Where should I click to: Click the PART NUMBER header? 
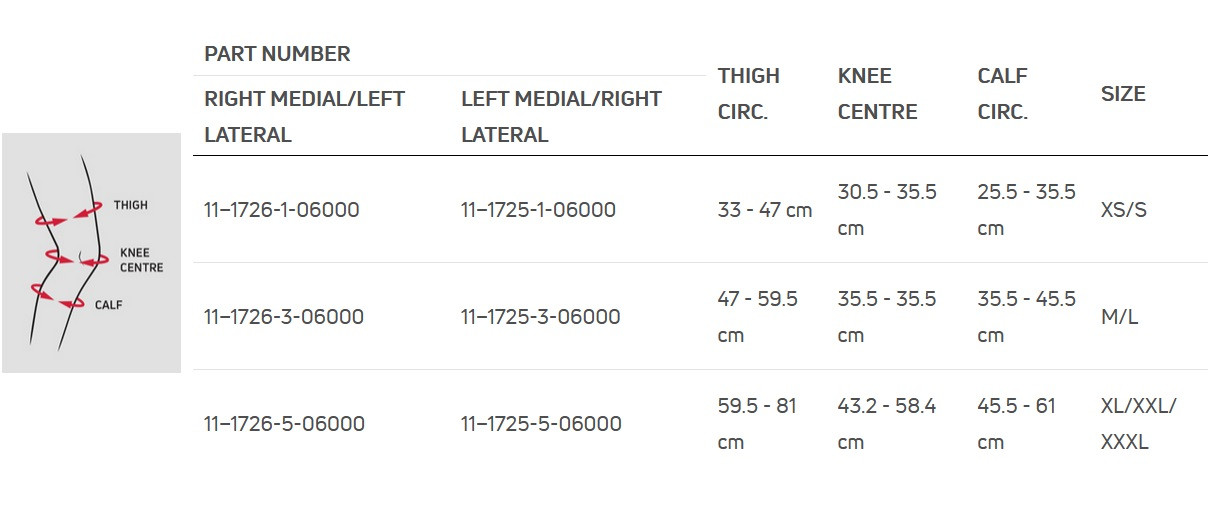277,54
